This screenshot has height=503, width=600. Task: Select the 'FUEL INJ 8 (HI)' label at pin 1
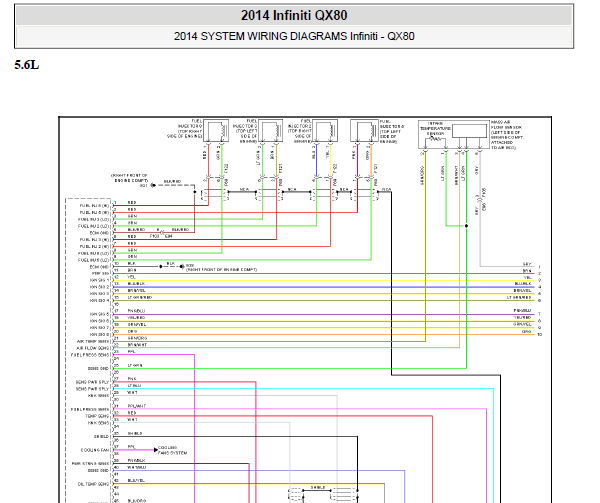tap(94, 206)
